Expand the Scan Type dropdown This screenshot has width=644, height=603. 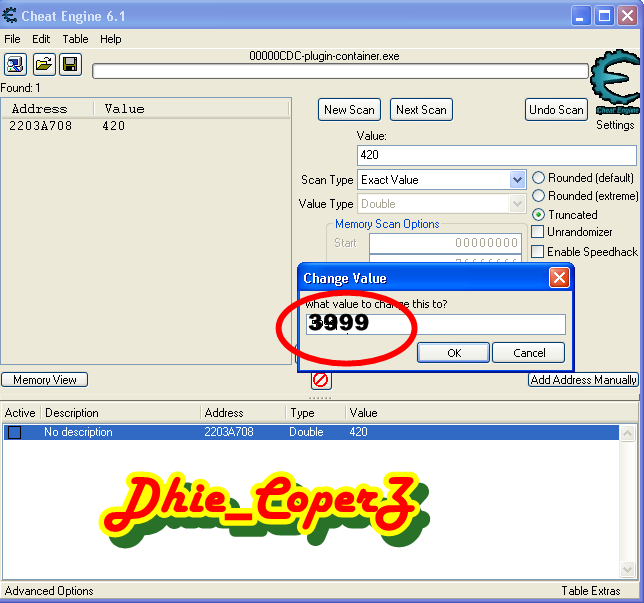[517, 180]
